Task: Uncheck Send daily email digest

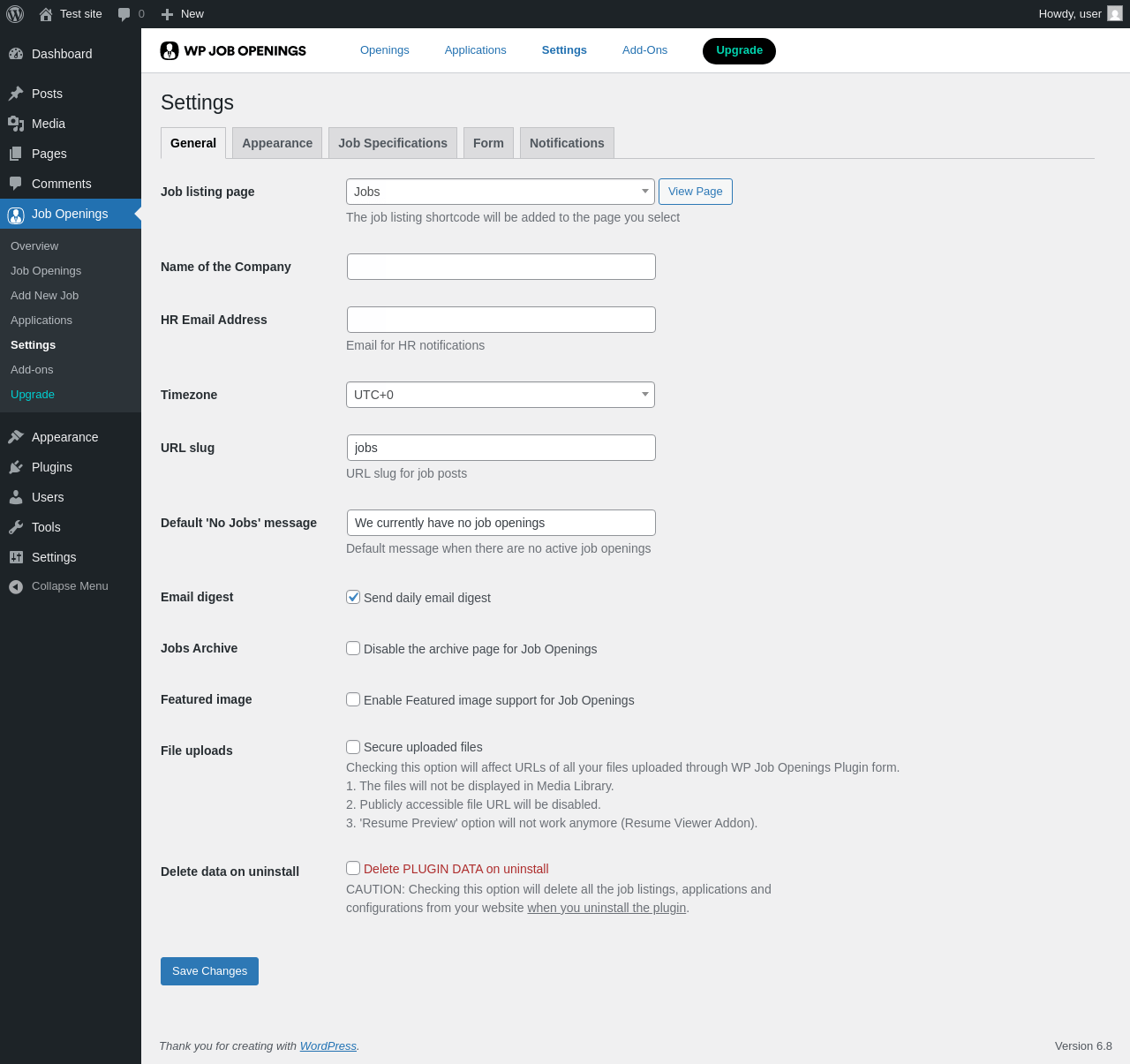Action: point(353,597)
